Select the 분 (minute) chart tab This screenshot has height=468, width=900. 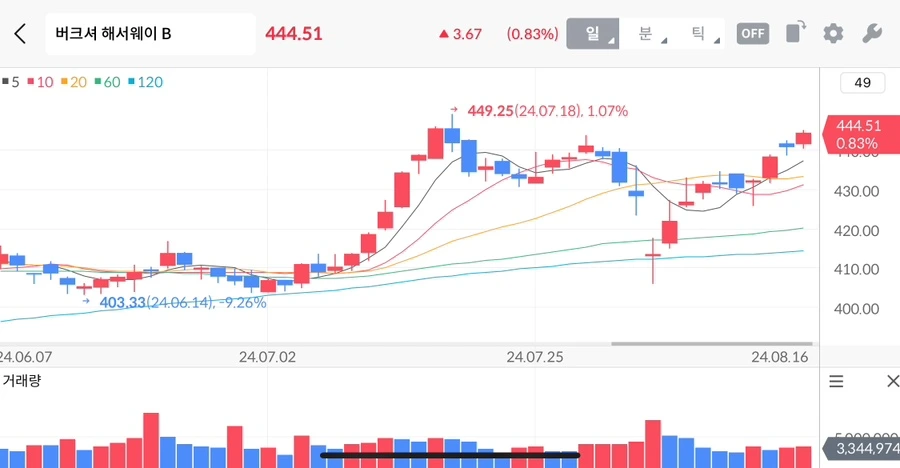click(x=645, y=34)
